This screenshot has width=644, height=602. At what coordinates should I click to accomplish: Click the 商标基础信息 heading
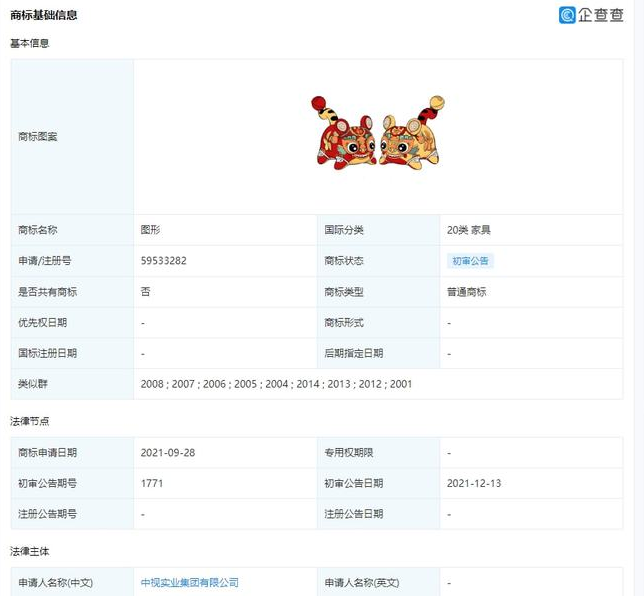coord(44,16)
